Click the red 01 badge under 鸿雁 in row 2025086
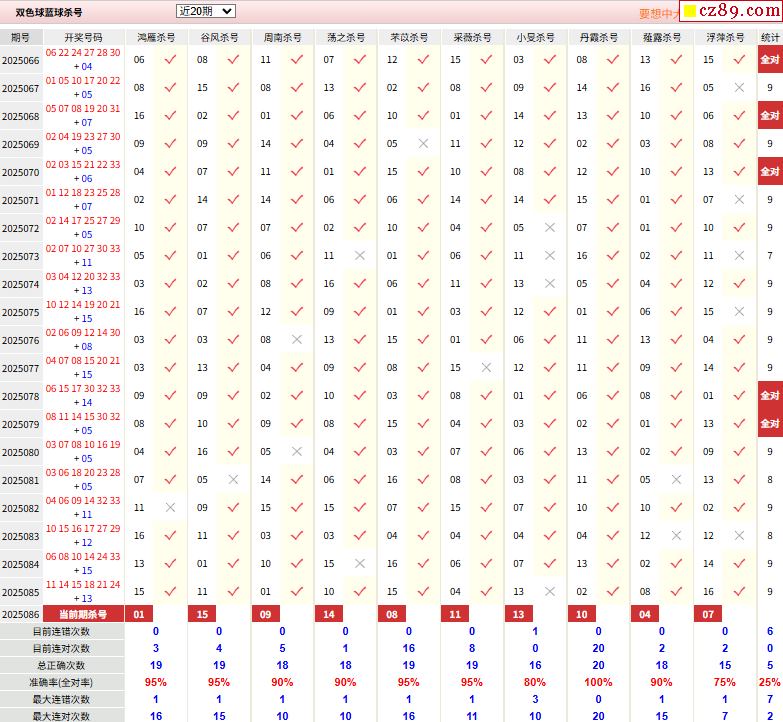Screen dimensions: 783x722 tap(139, 614)
